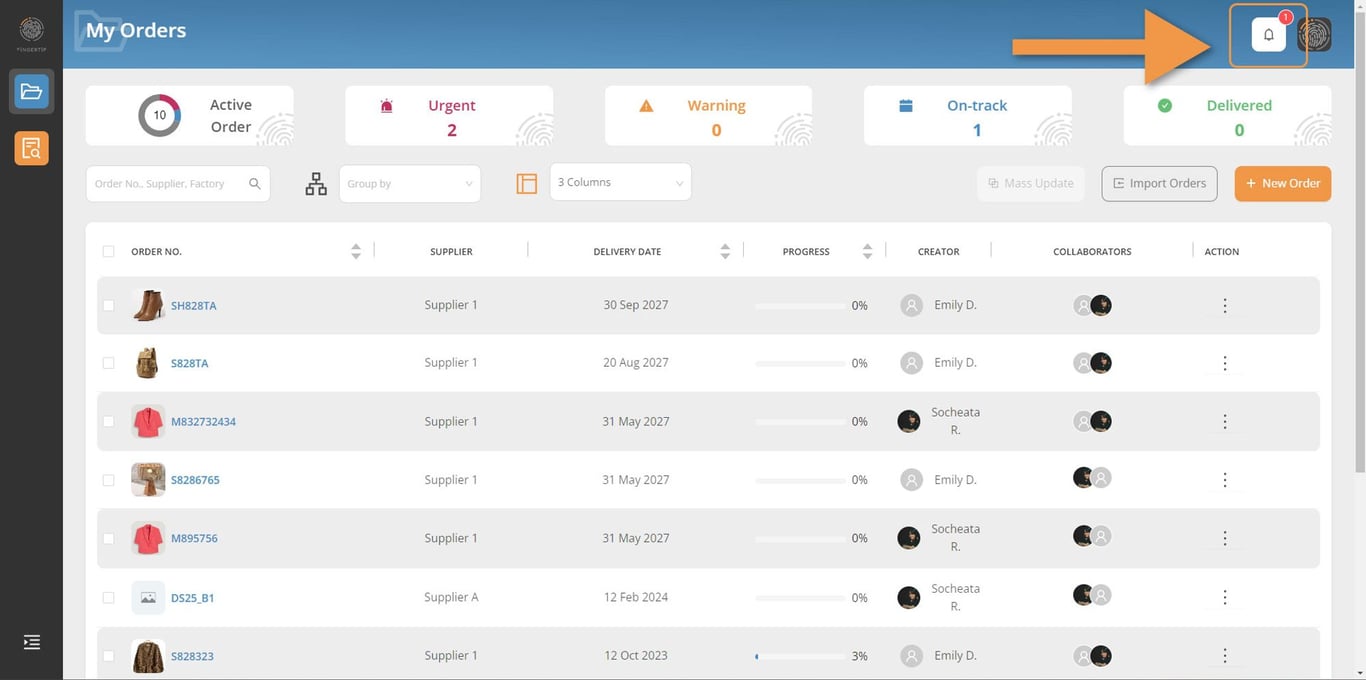Select the Active Order card

189,116
